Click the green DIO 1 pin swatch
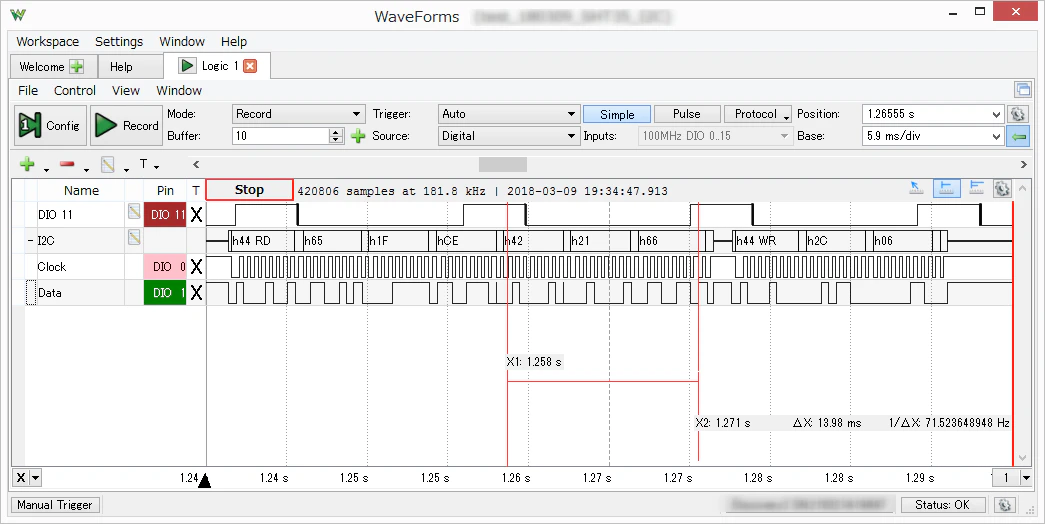 tap(165, 293)
